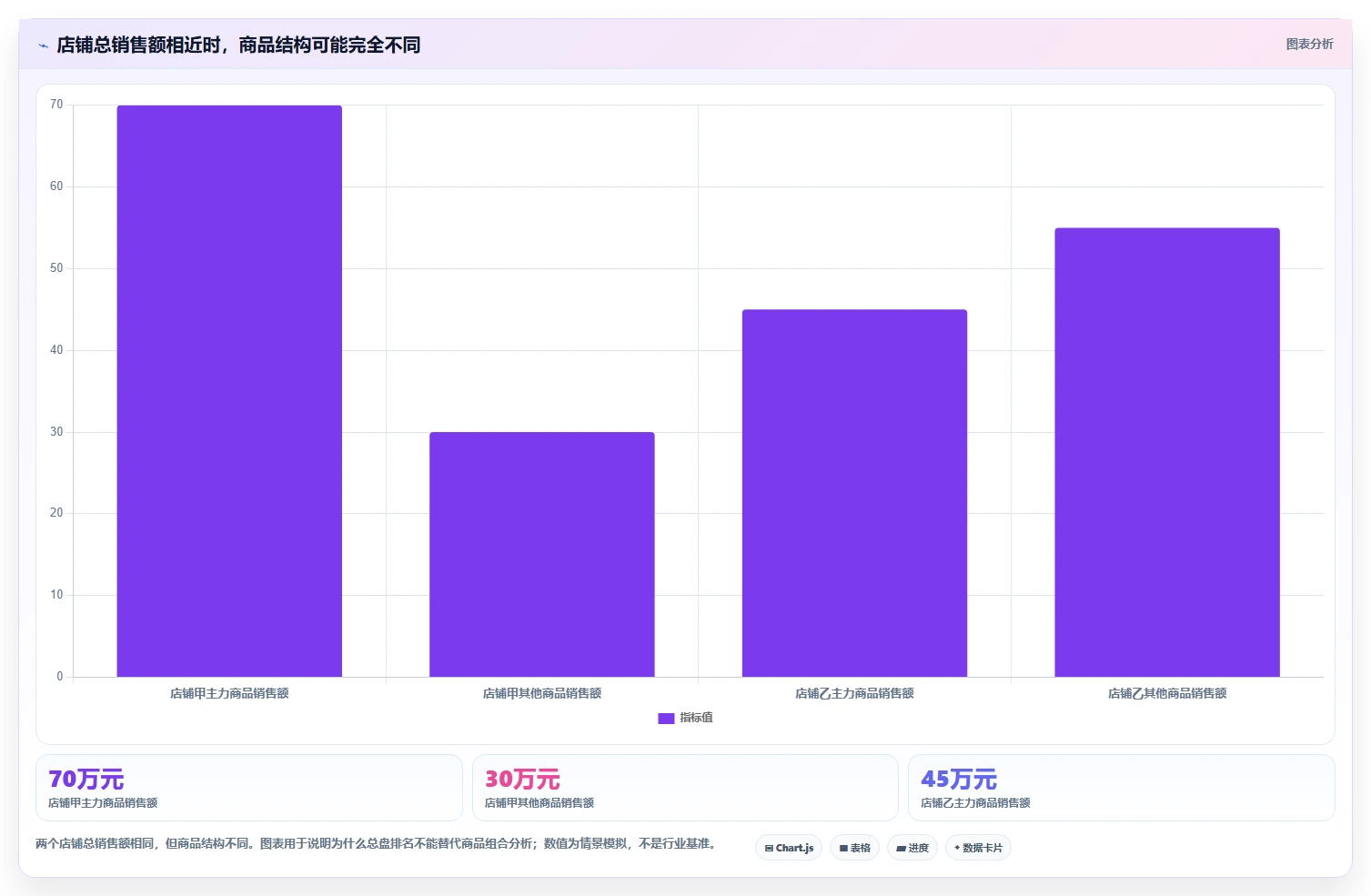Click the 70万元 value card

[x=249, y=788]
